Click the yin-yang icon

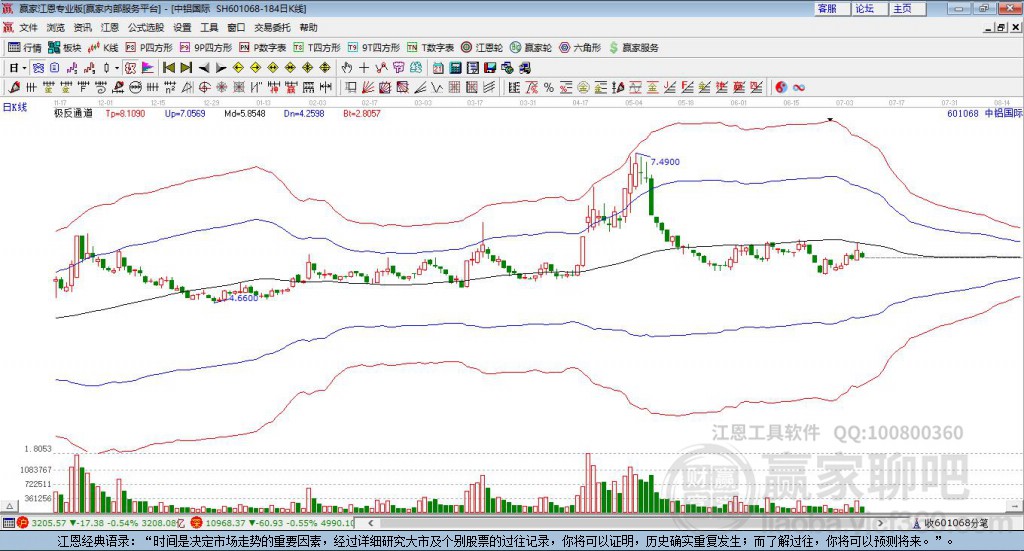(x=781, y=87)
